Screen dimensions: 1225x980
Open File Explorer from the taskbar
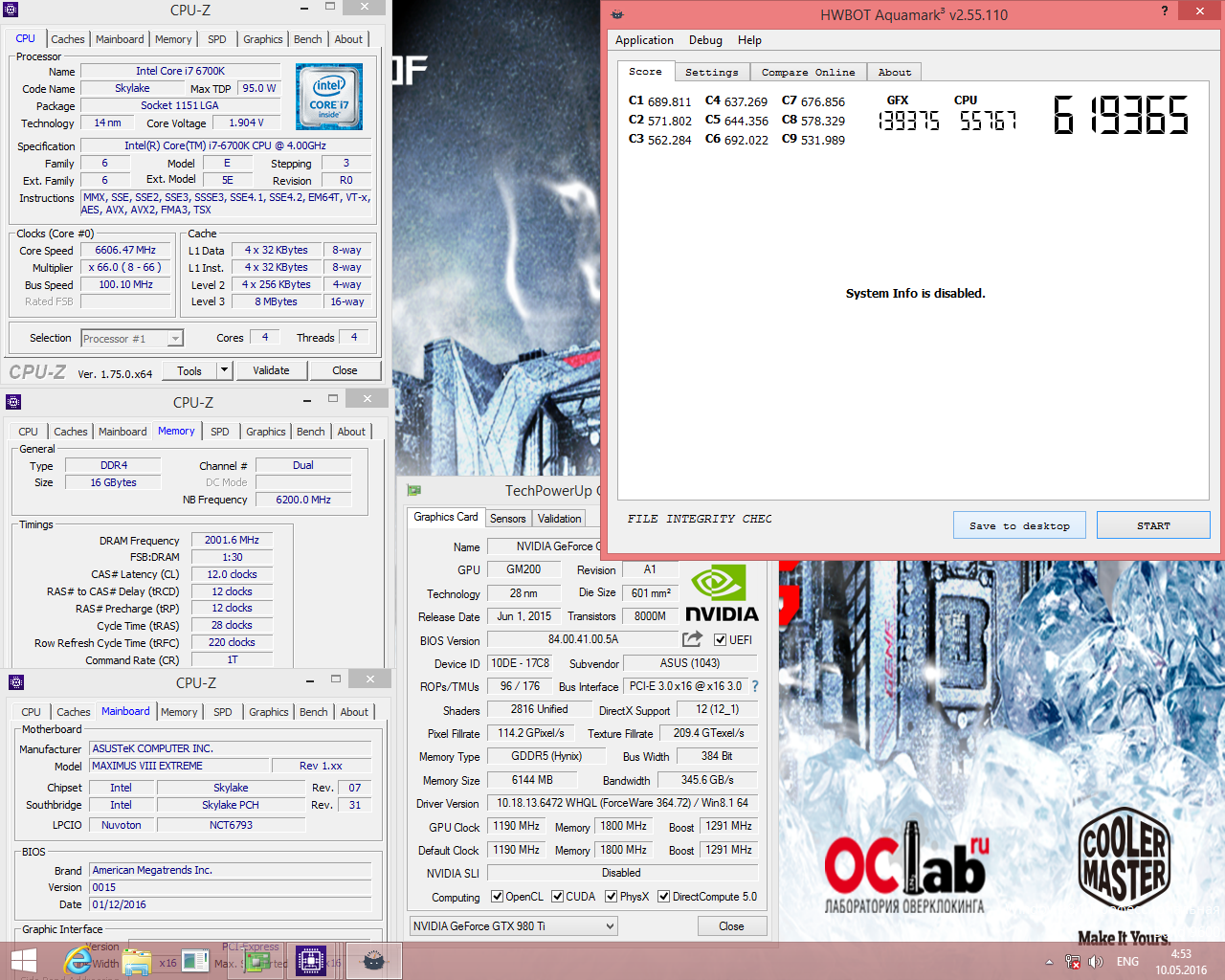[x=137, y=962]
